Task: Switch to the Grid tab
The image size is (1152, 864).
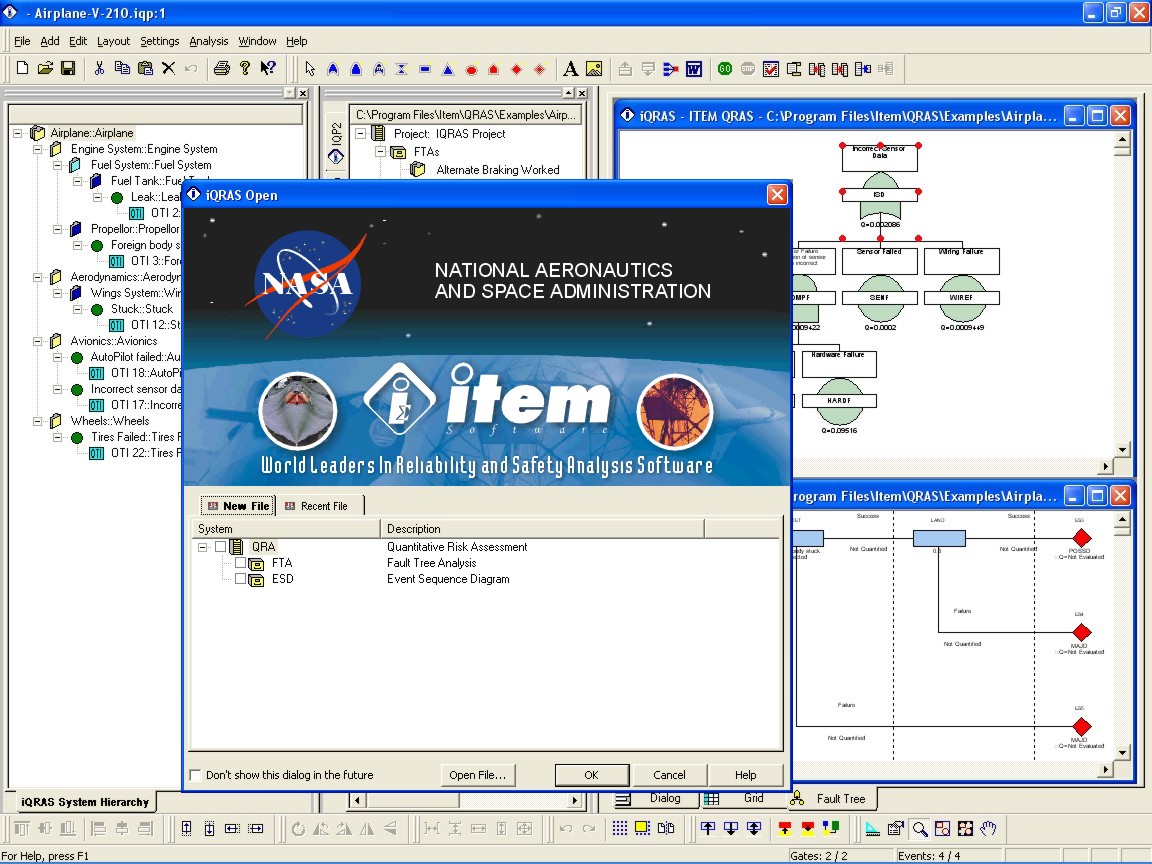Action: coord(743,798)
